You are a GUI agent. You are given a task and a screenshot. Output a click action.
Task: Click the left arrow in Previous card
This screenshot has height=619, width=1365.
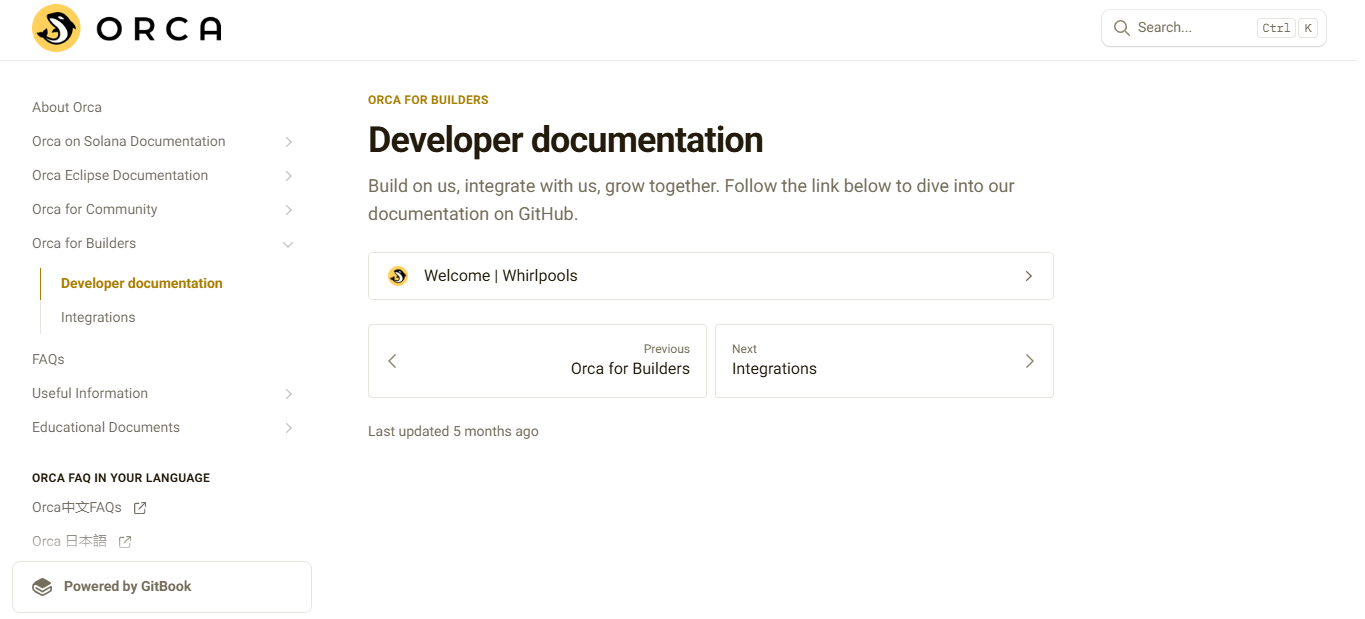point(392,361)
